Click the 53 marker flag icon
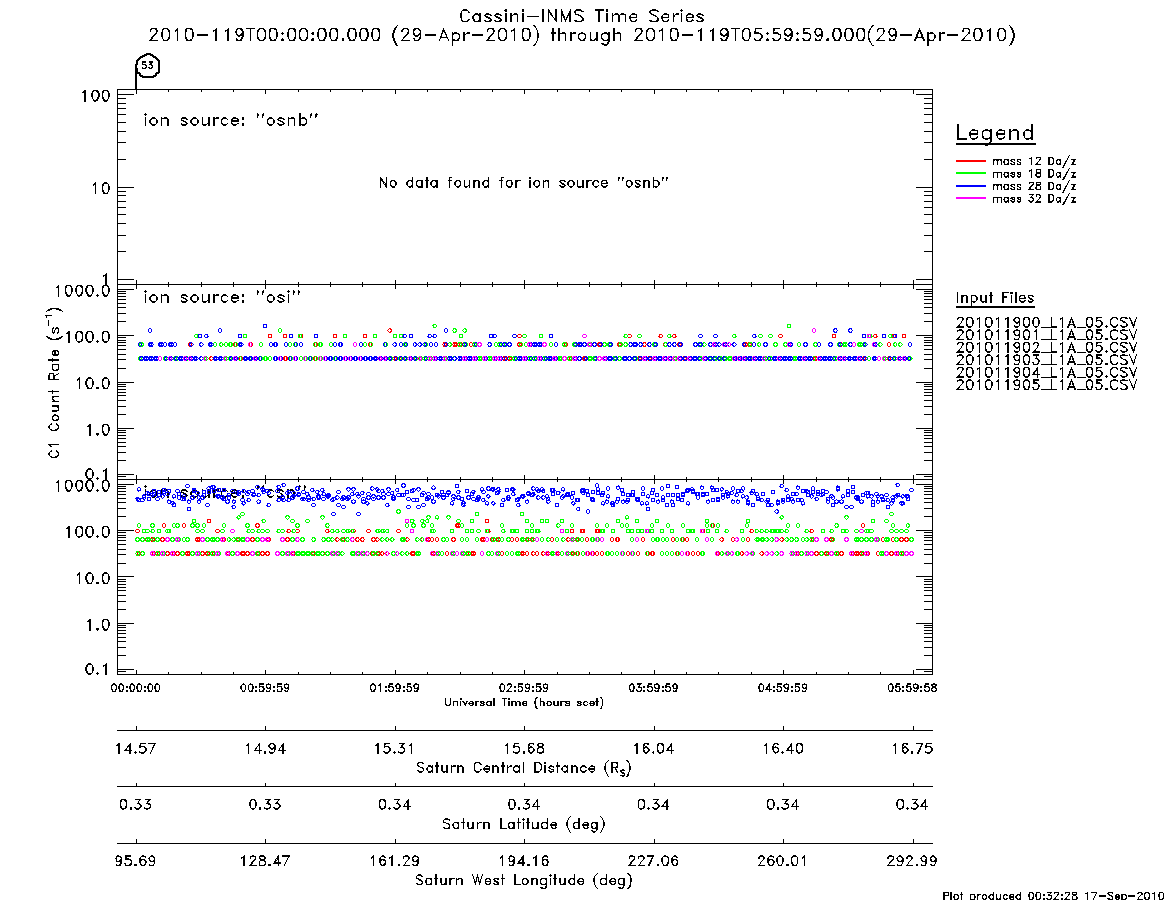 click(x=147, y=66)
